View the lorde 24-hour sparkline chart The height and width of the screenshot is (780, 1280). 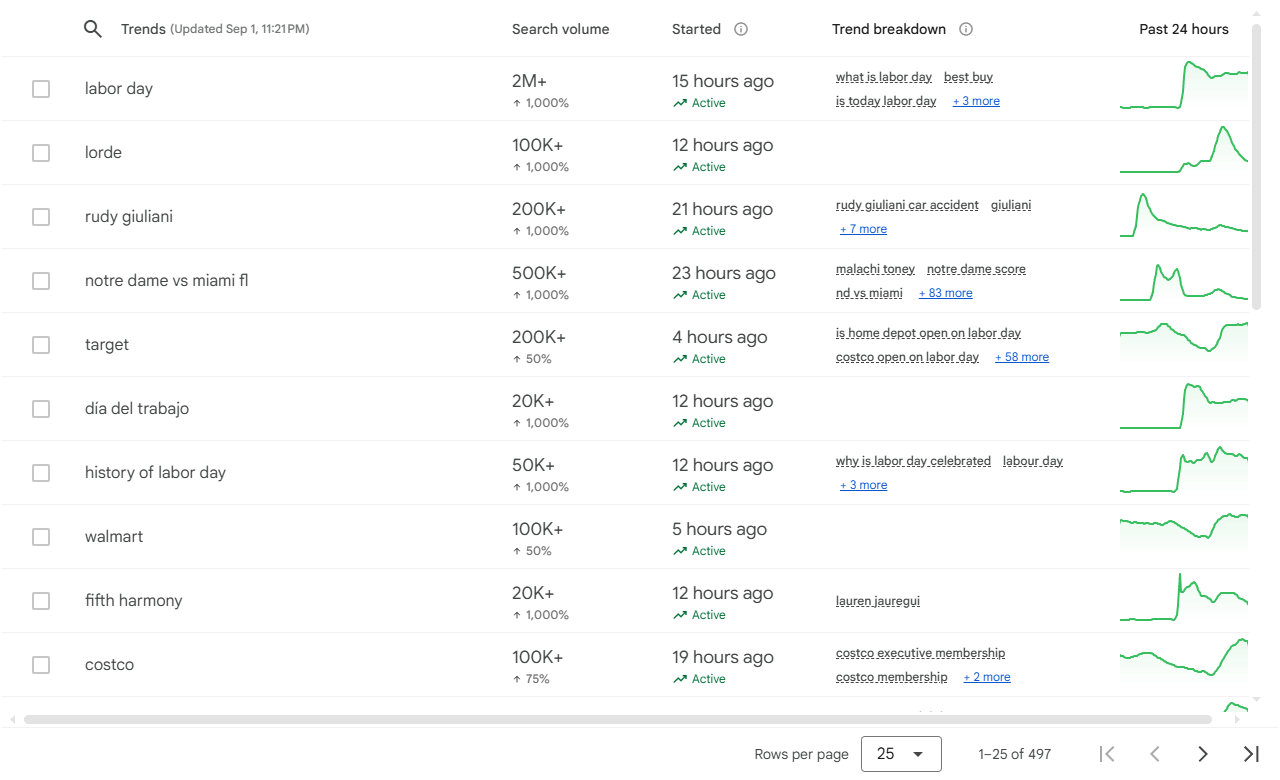1184,150
